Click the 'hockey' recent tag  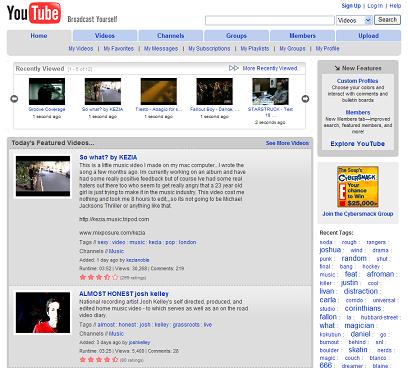[x=371, y=267]
